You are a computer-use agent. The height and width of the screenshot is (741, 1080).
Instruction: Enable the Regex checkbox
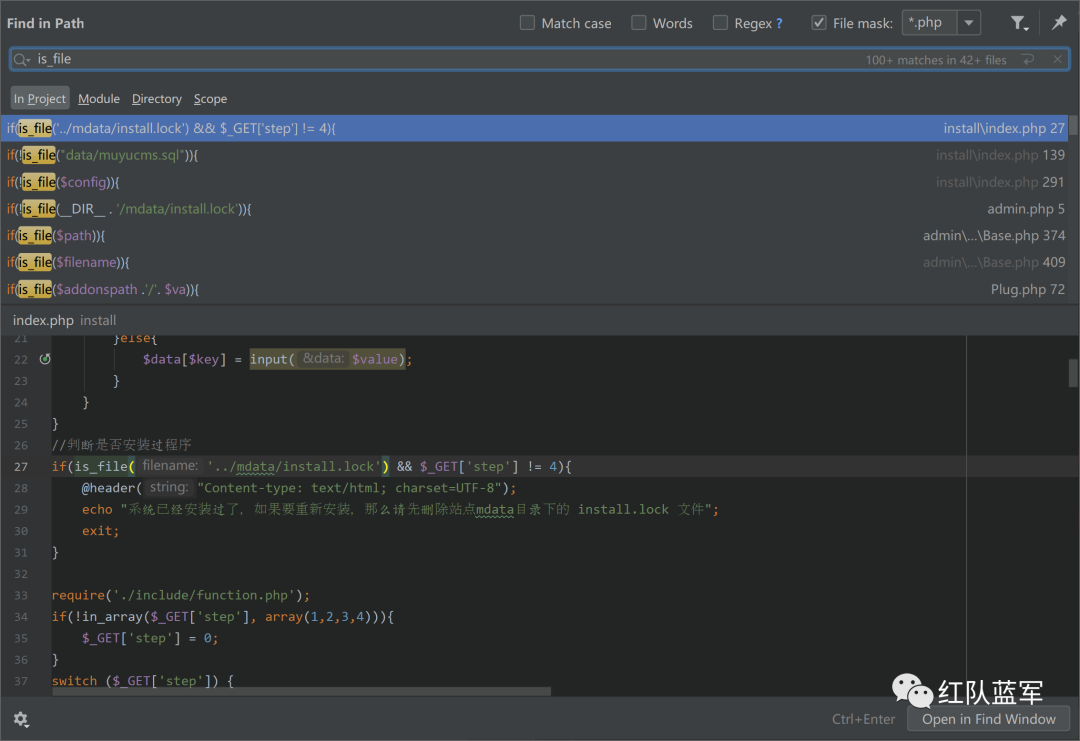[x=720, y=23]
